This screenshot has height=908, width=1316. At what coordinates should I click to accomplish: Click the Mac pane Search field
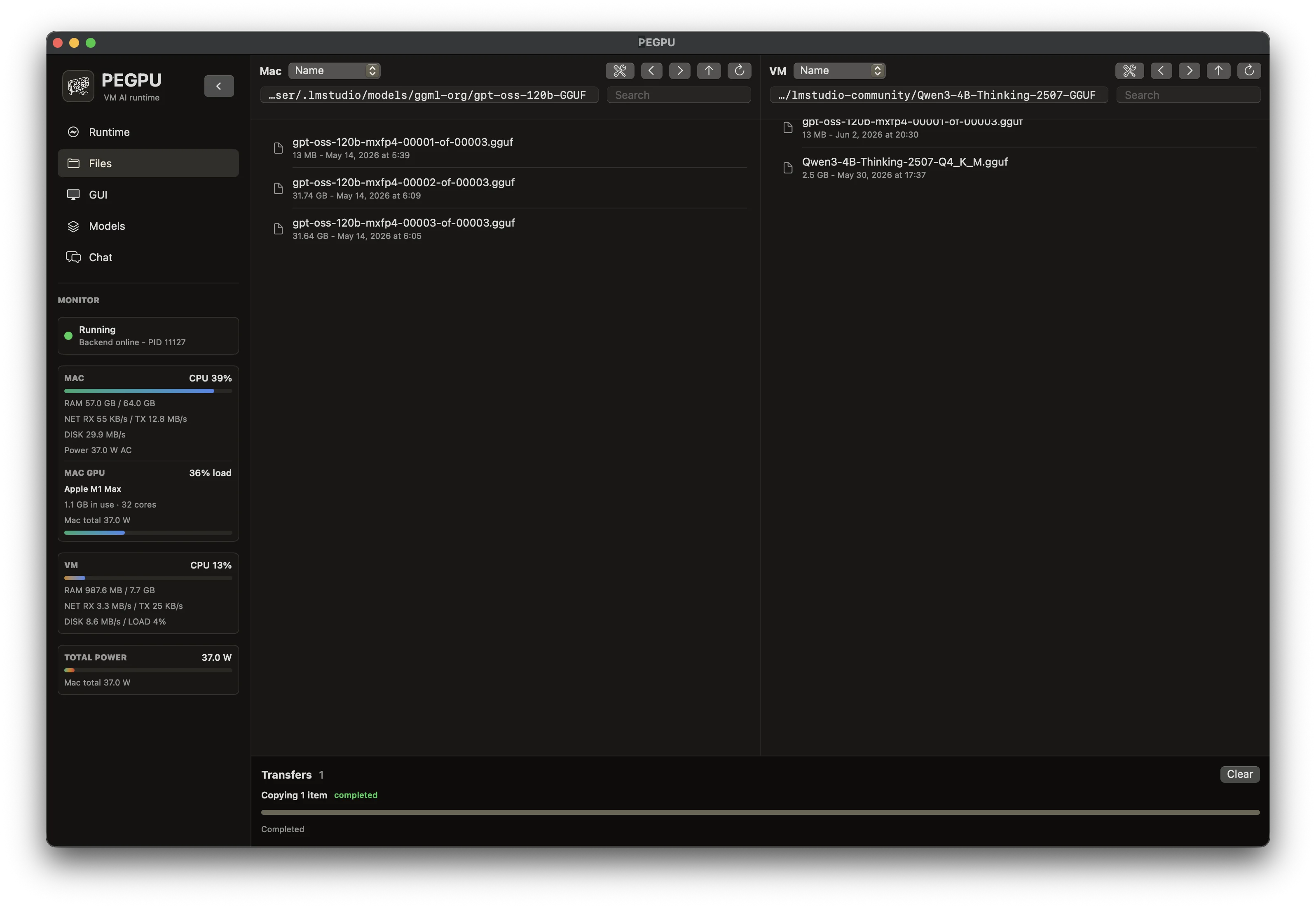[679, 95]
